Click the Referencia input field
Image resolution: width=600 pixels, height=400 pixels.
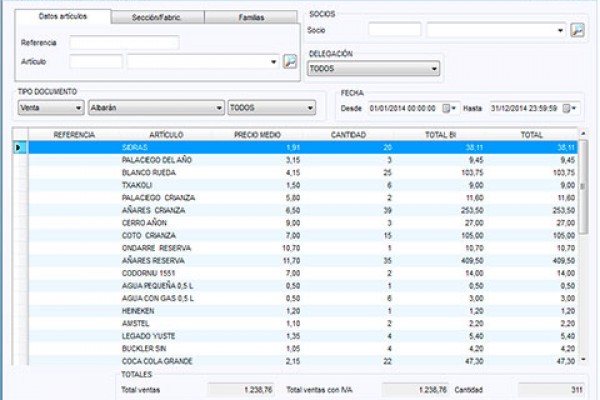124,42
